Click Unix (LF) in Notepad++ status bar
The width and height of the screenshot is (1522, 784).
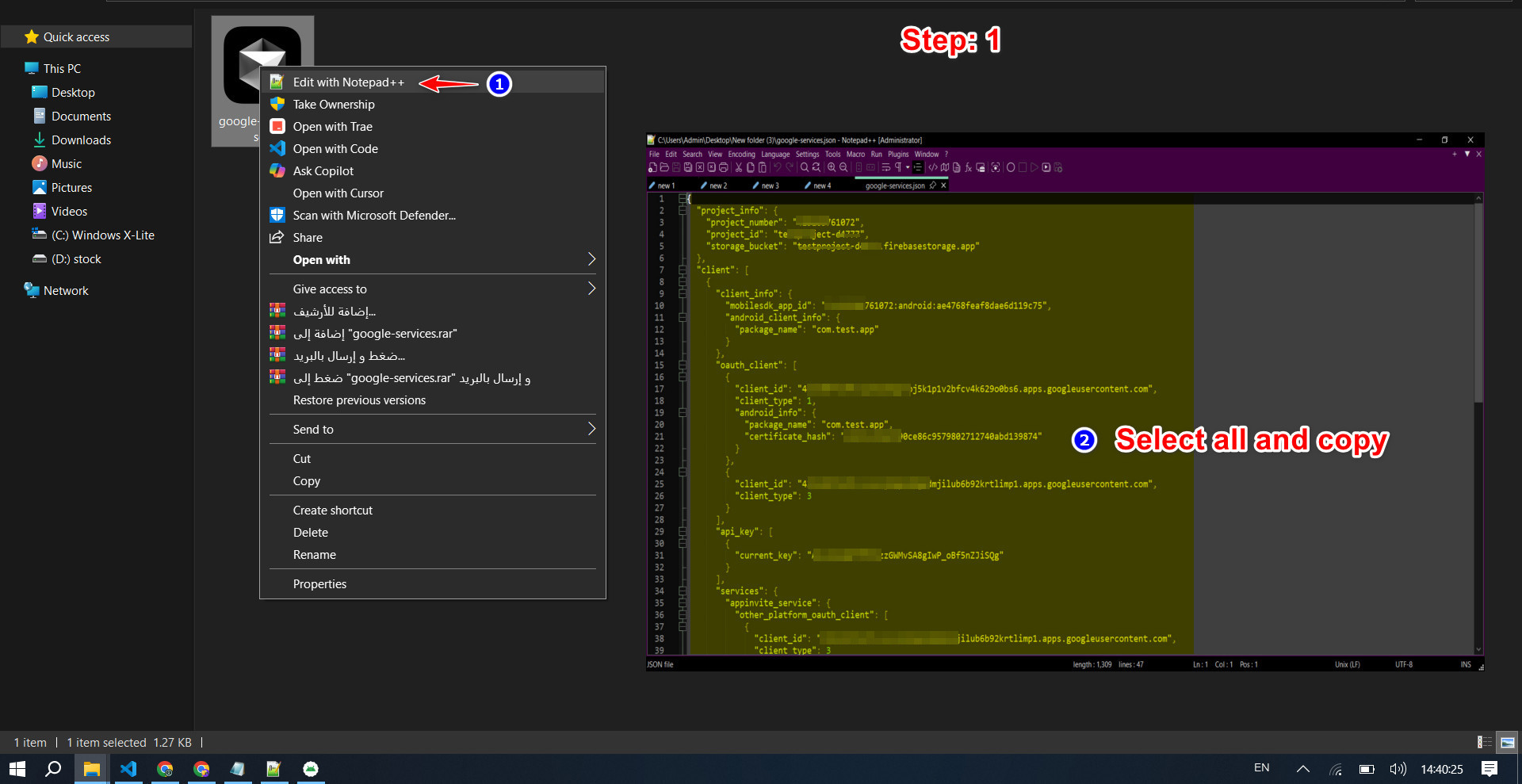(x=1347, y=665)
